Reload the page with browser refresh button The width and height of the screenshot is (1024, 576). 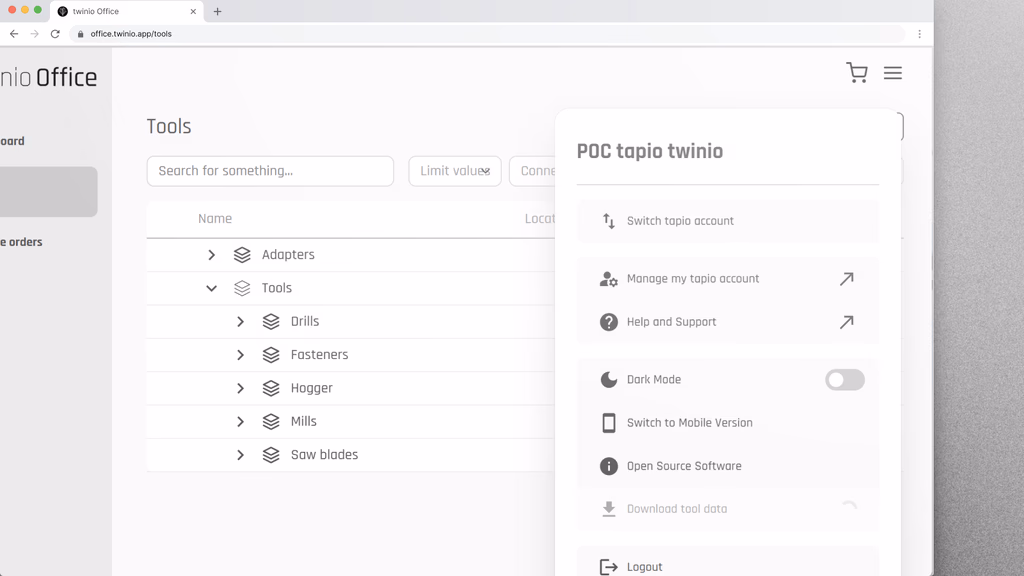point(55,34)
